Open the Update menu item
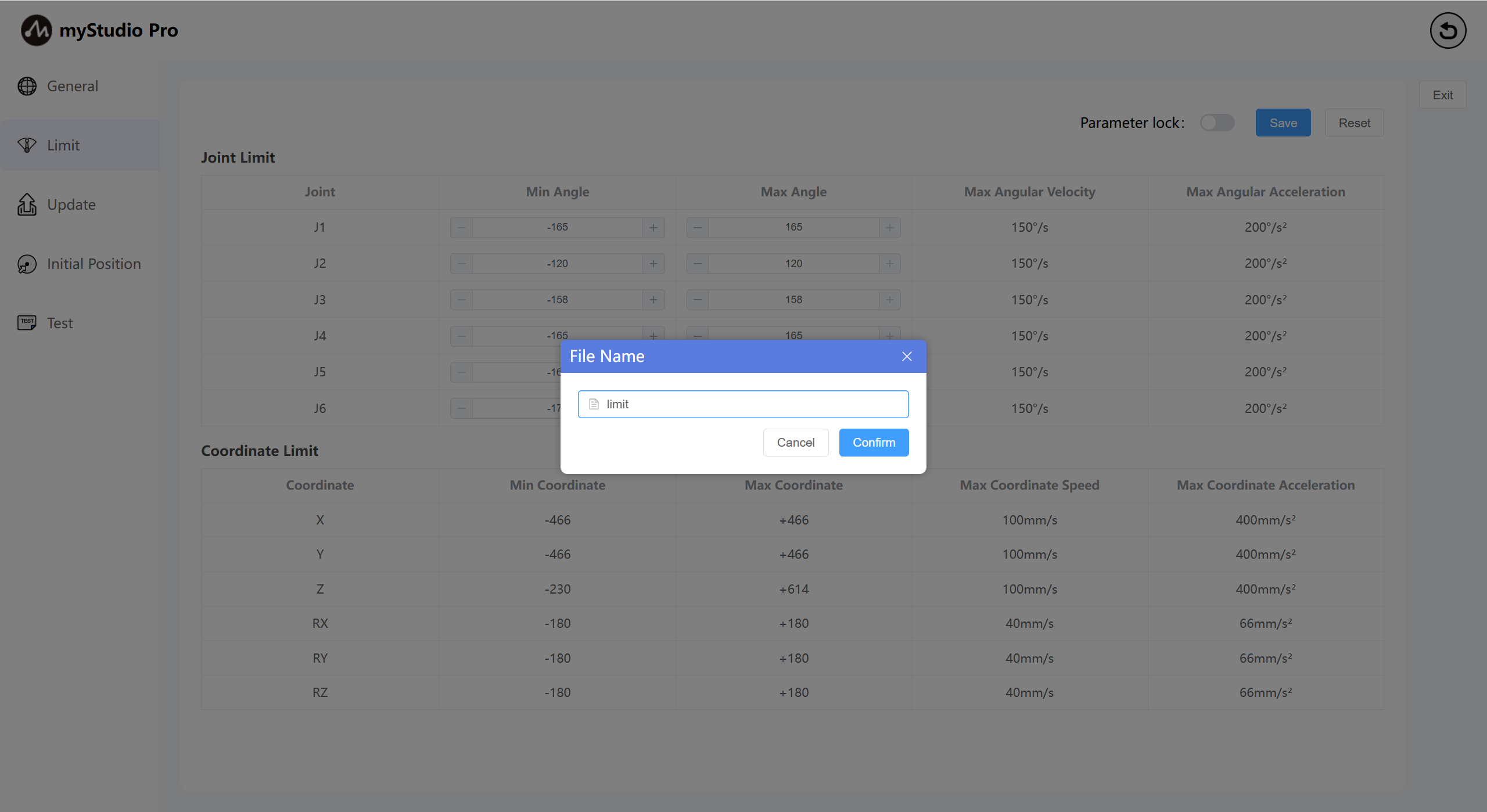Viewport: 1487px width, 812px height. tap(71, 204)
